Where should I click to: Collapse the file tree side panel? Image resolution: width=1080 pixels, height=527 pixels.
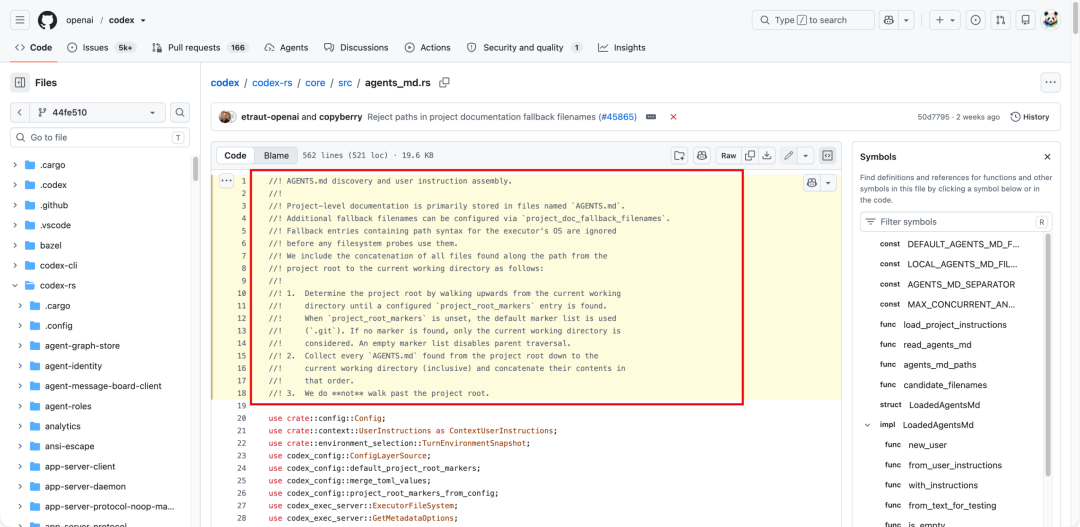pos(20,83)
